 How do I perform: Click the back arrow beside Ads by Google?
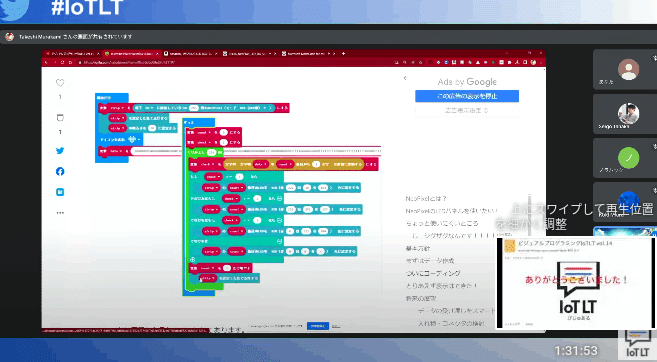pyautogui.click(x=405, y=78)
